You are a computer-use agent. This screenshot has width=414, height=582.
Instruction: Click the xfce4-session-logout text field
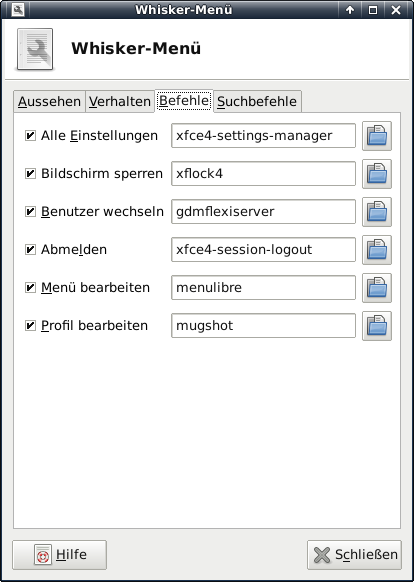[263, 250]
